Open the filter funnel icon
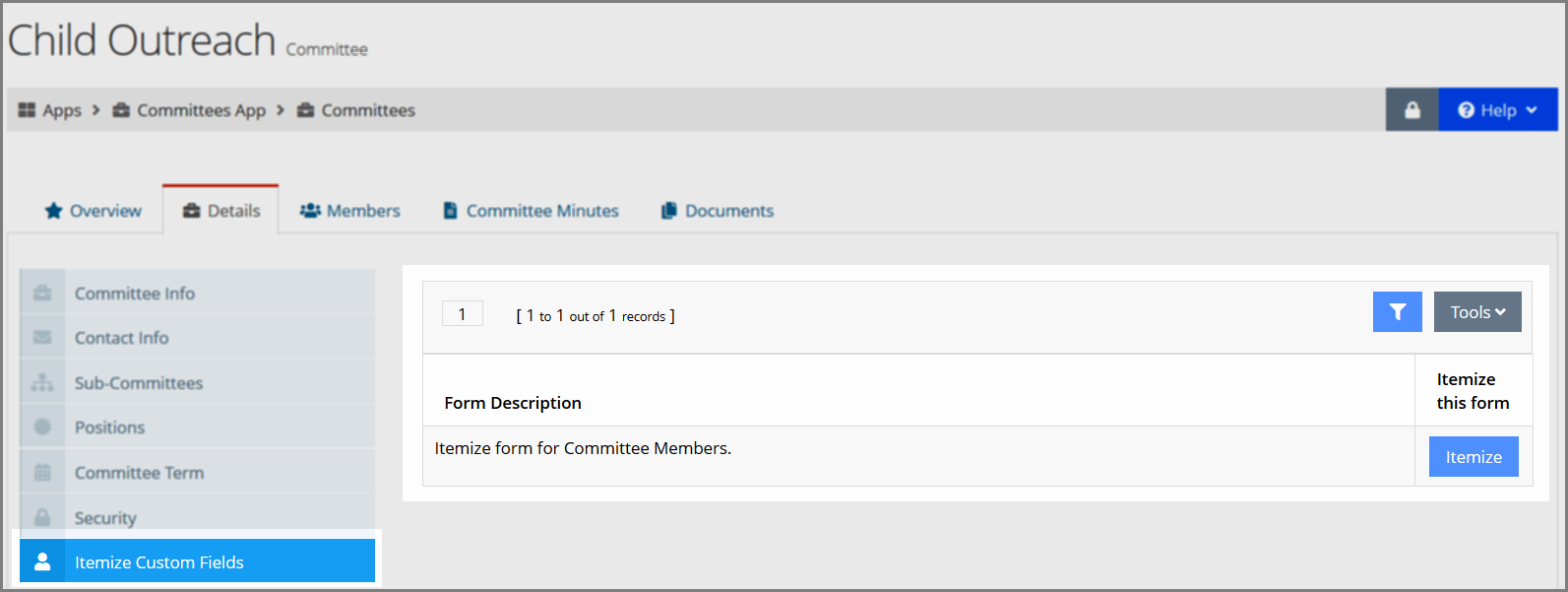 [1397, 312]
